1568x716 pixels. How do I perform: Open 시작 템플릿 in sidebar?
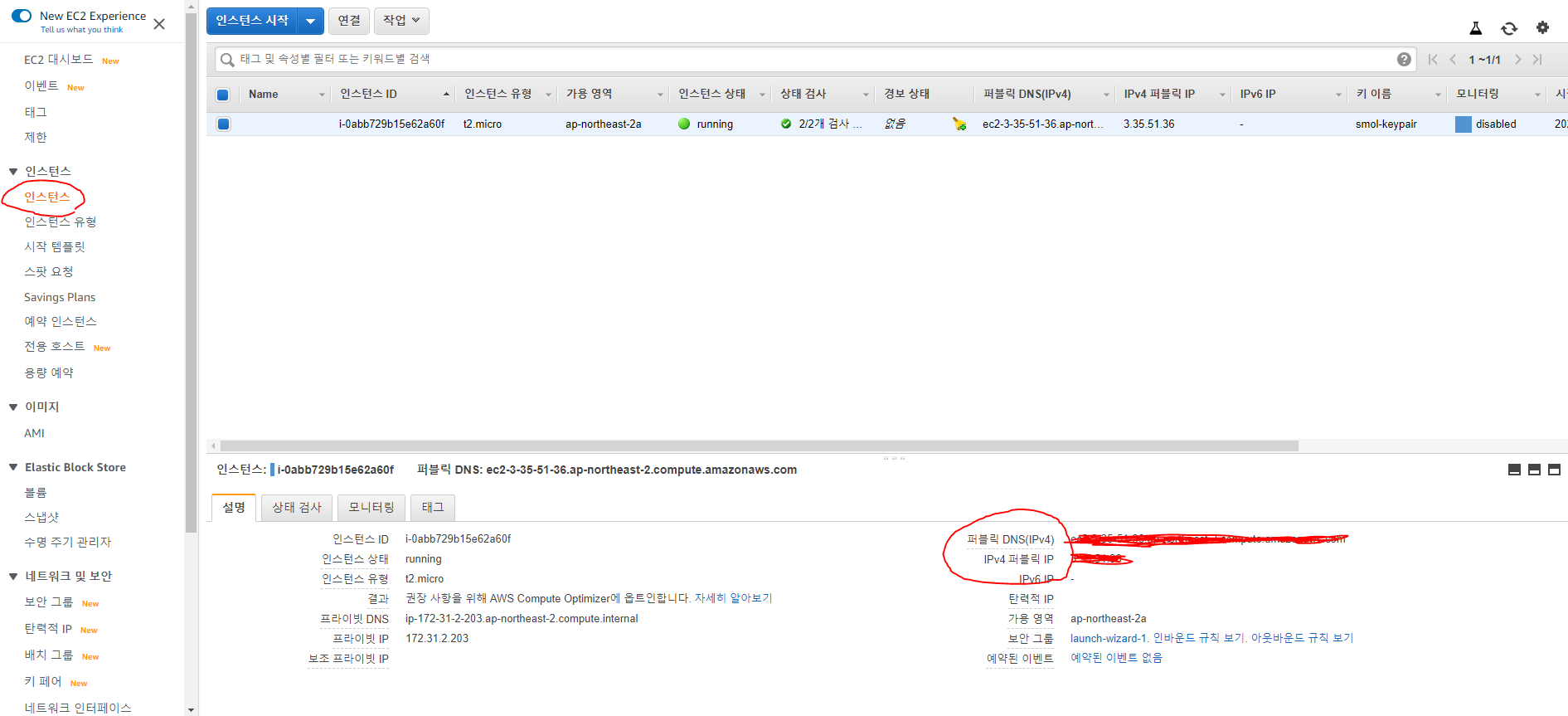click(x=55, y=247)
